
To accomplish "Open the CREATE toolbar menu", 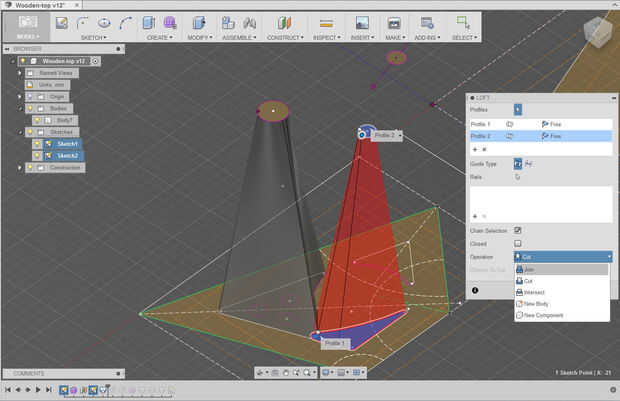I will pos(157,37).
